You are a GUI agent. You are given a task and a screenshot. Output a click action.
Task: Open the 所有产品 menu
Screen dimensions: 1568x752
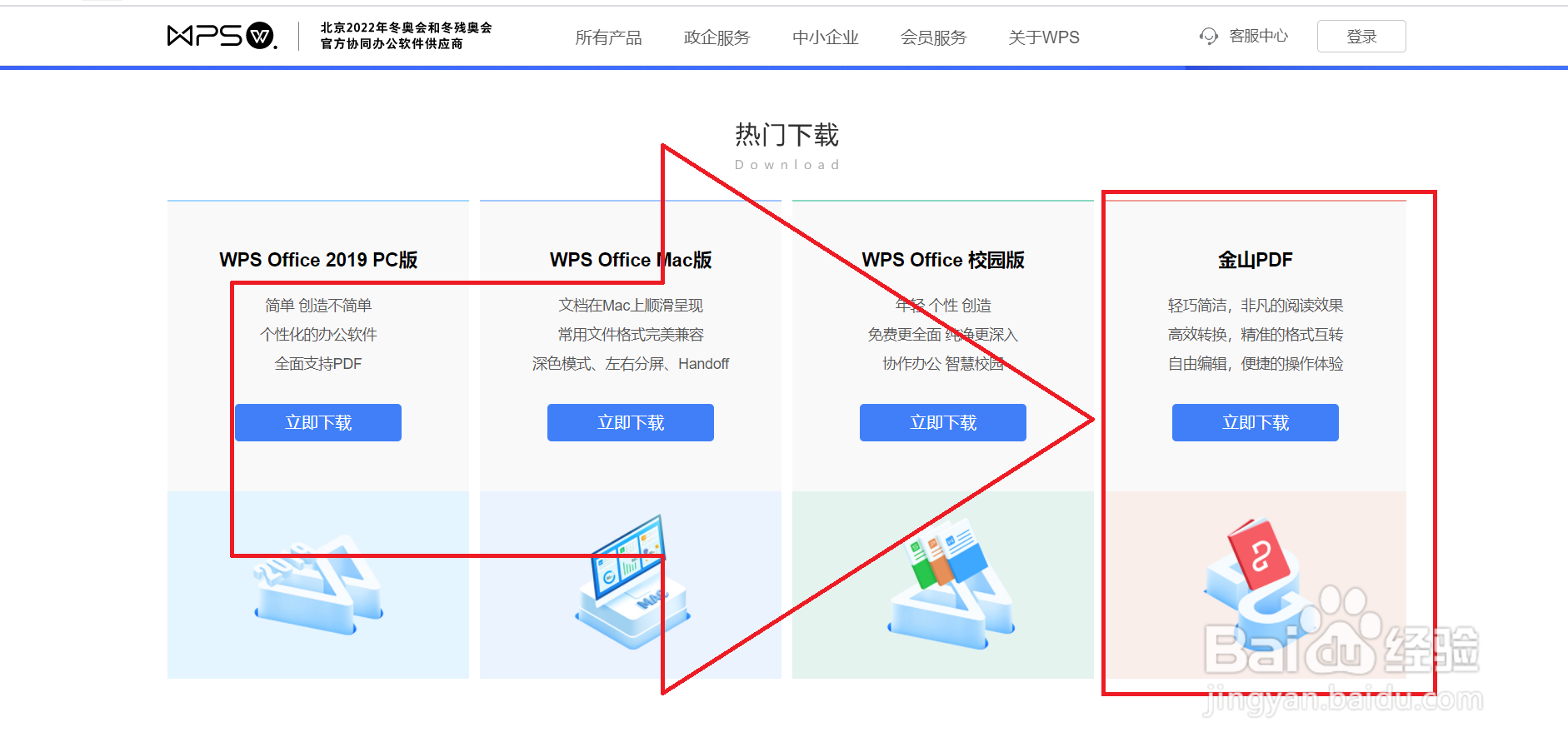pyautogui.click(x=609, y=37)
